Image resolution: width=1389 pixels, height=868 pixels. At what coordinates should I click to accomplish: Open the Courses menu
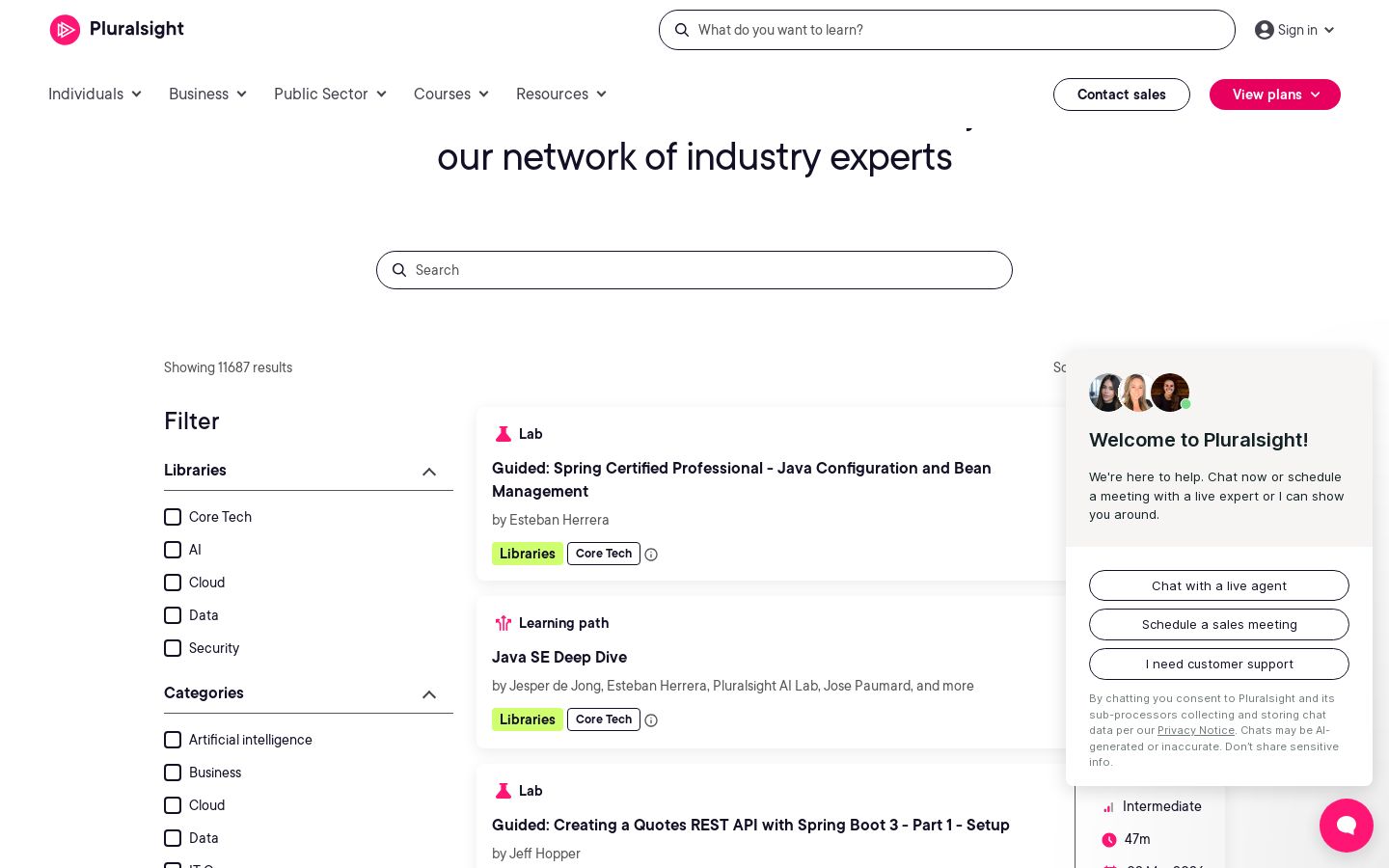tap(451, 94)
